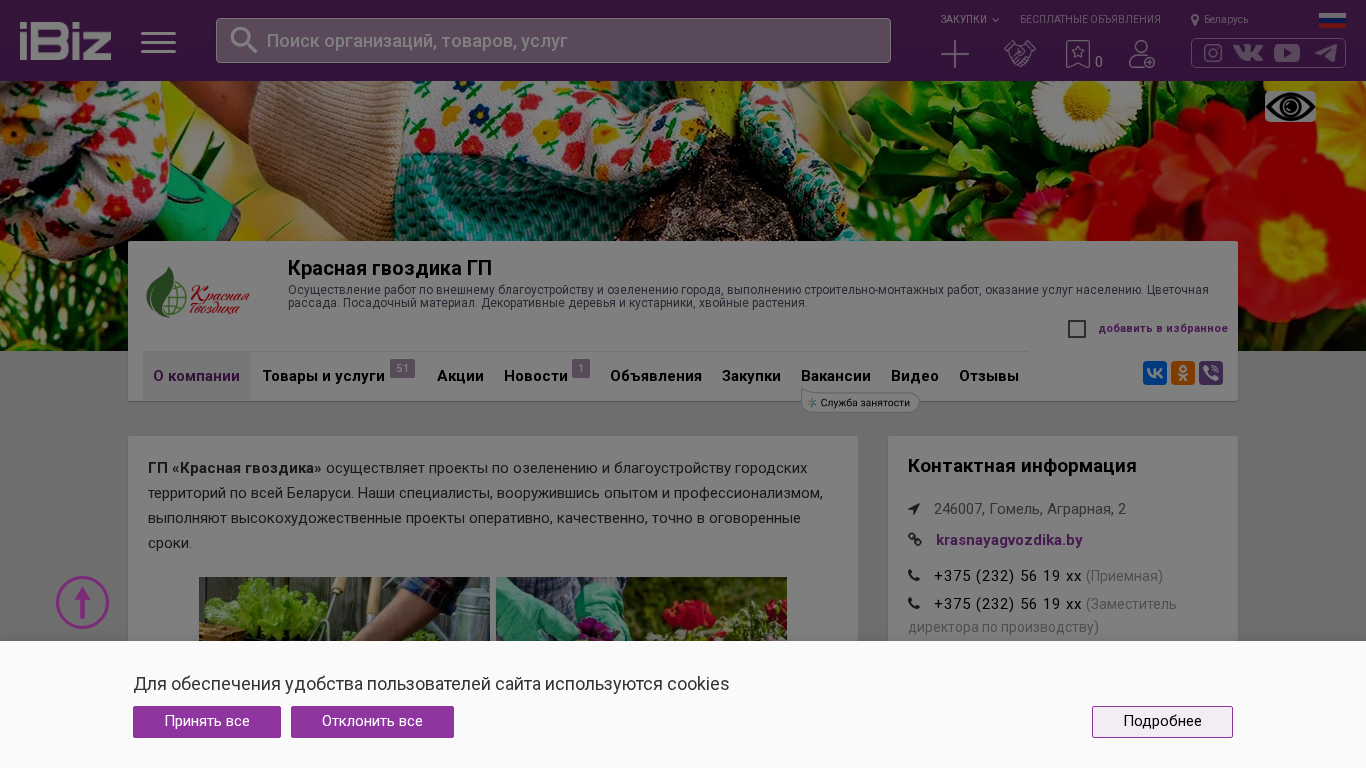The image size is (1366, 768).
Task: Open the О компании tab
Action: point(196,376)
